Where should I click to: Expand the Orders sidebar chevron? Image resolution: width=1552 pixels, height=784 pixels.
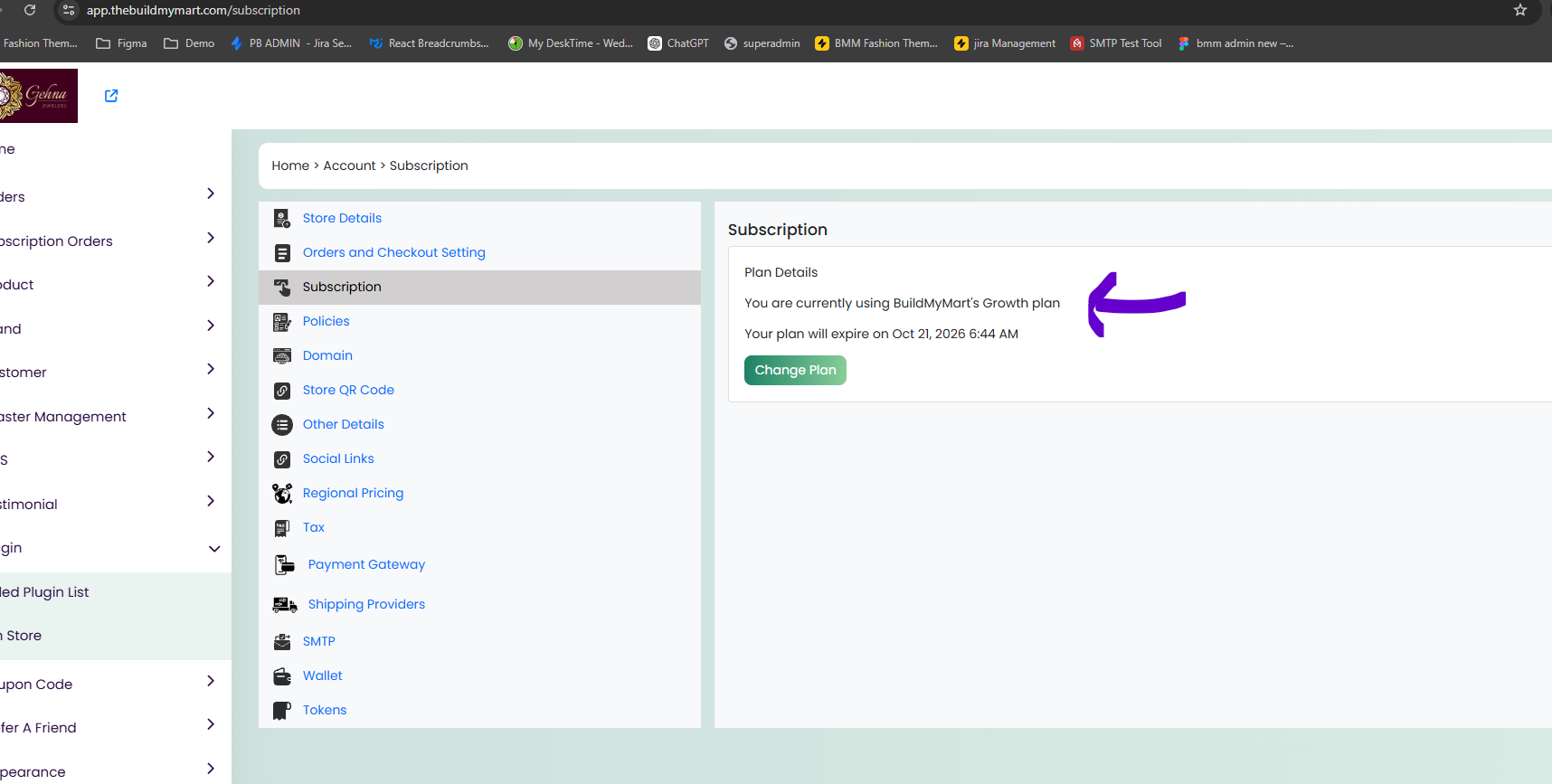(x=211, y=194)
